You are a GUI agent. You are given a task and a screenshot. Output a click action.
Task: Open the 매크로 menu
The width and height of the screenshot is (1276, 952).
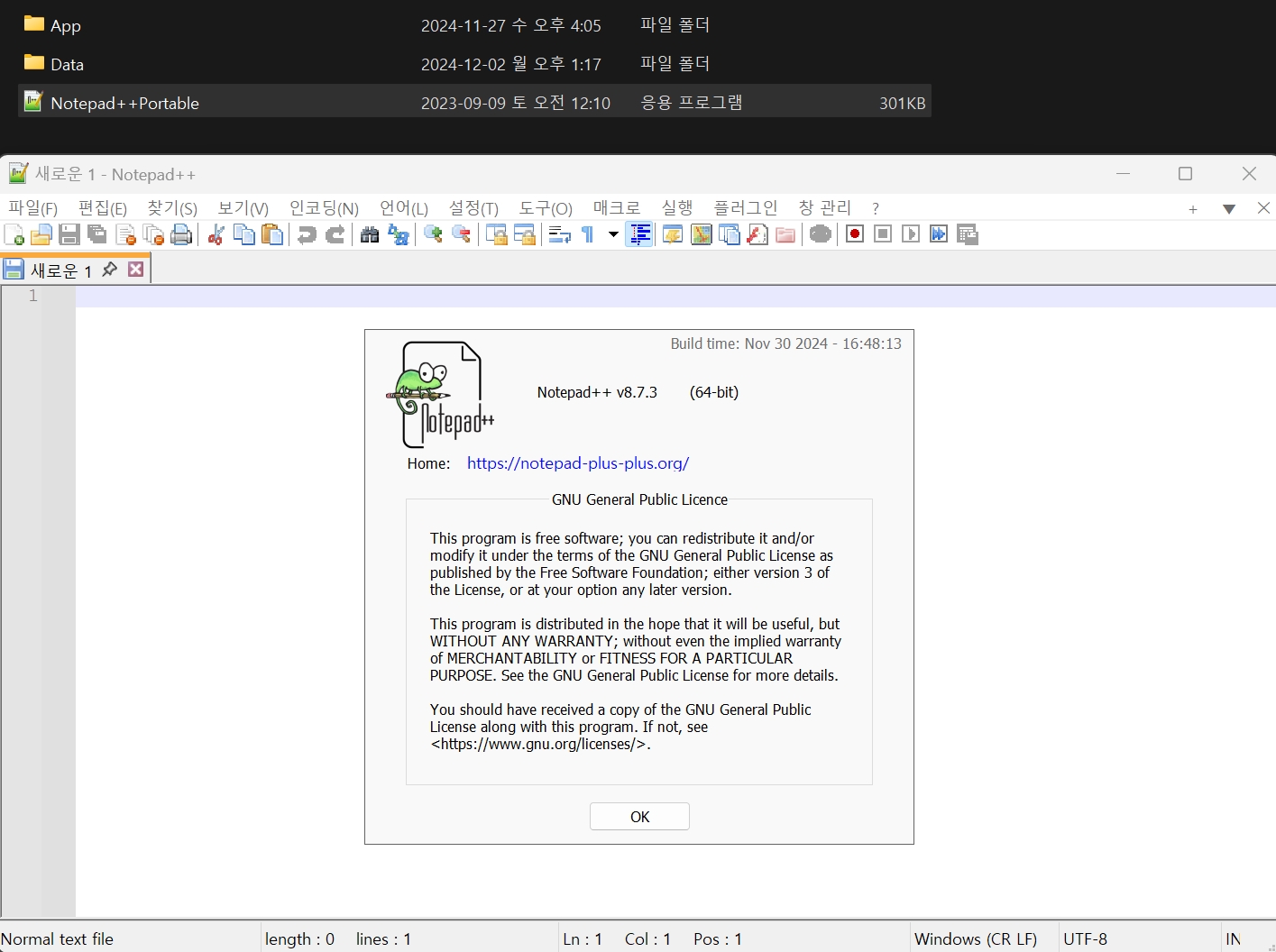point(617,208)
